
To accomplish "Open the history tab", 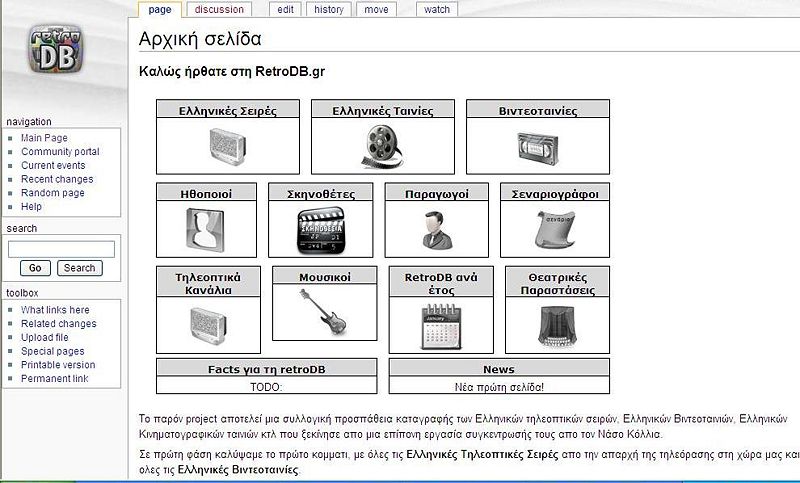I will point(329,10).
